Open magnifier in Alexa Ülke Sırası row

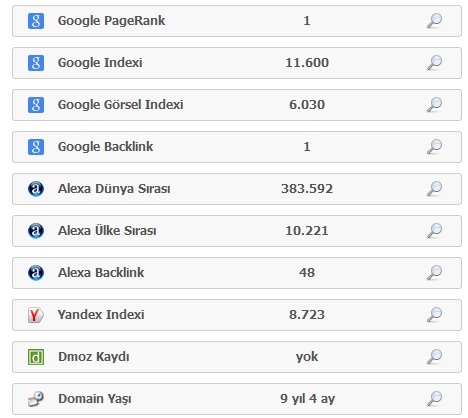point(434,231)
